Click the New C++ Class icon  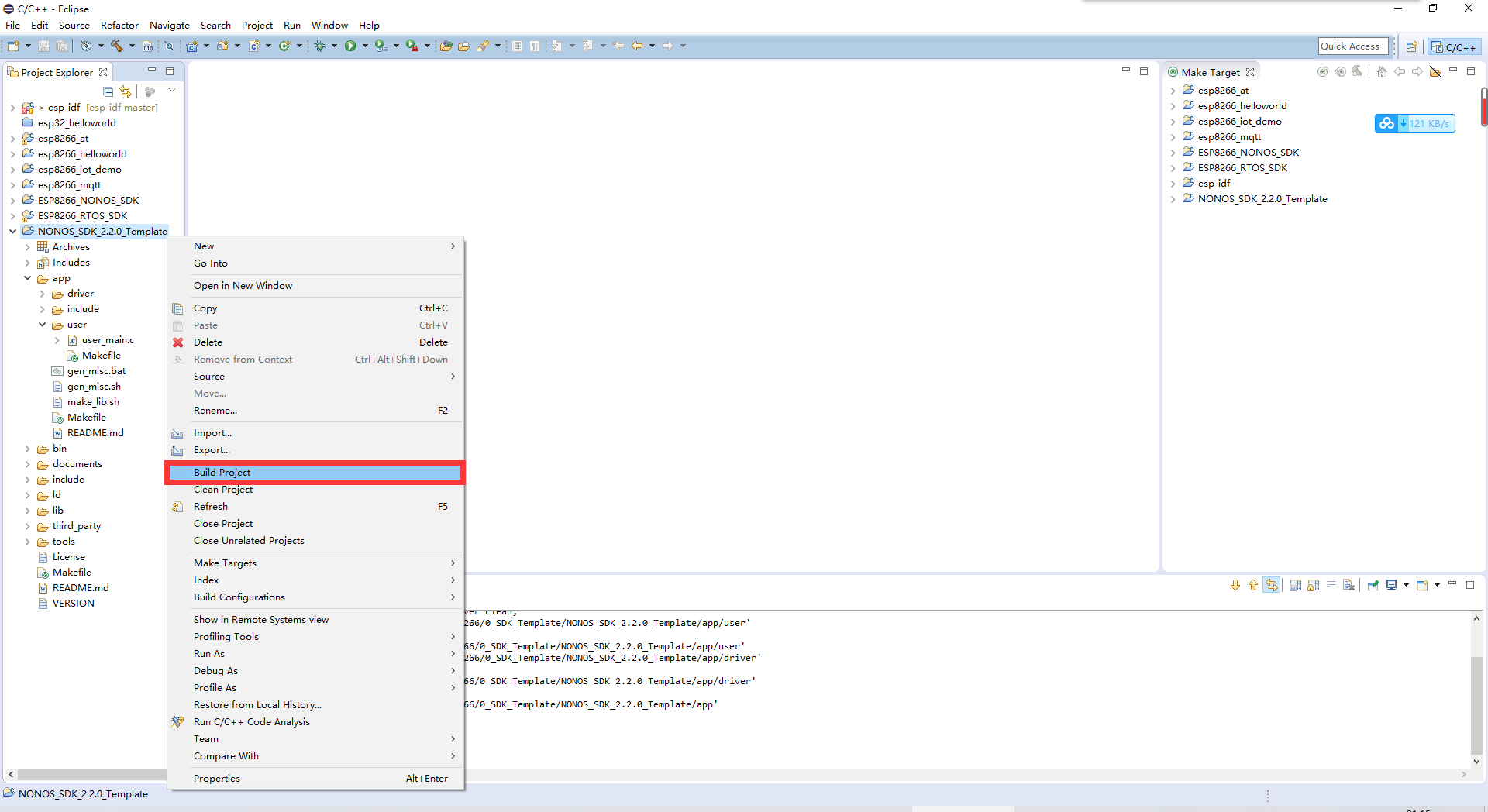pyautogui.click(x=284, y=46)
